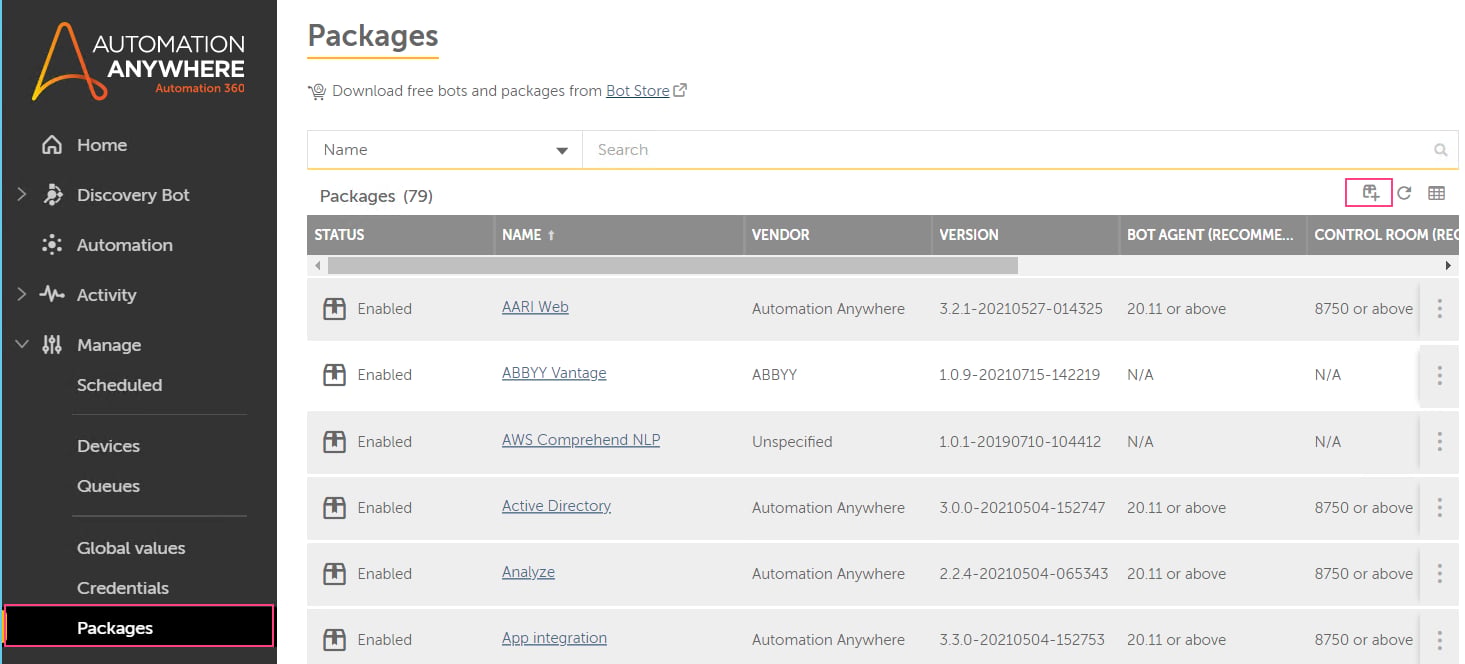Open the Bot Store link
Image resolution: width=1465 pixels, height=664 pixels.
click(x=638, y=91)
